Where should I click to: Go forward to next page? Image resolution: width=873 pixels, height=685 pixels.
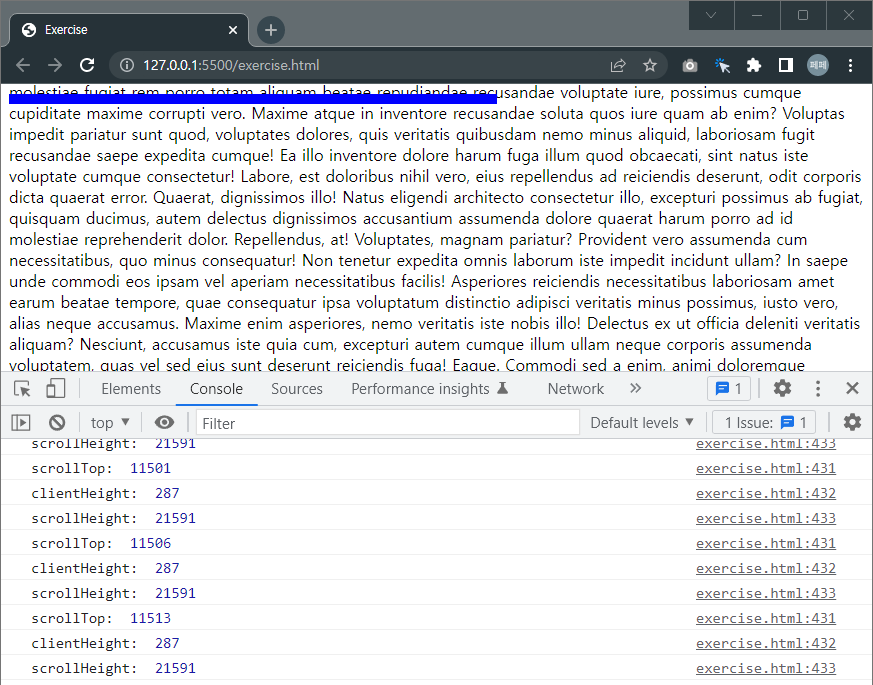[x=55, y=65]
